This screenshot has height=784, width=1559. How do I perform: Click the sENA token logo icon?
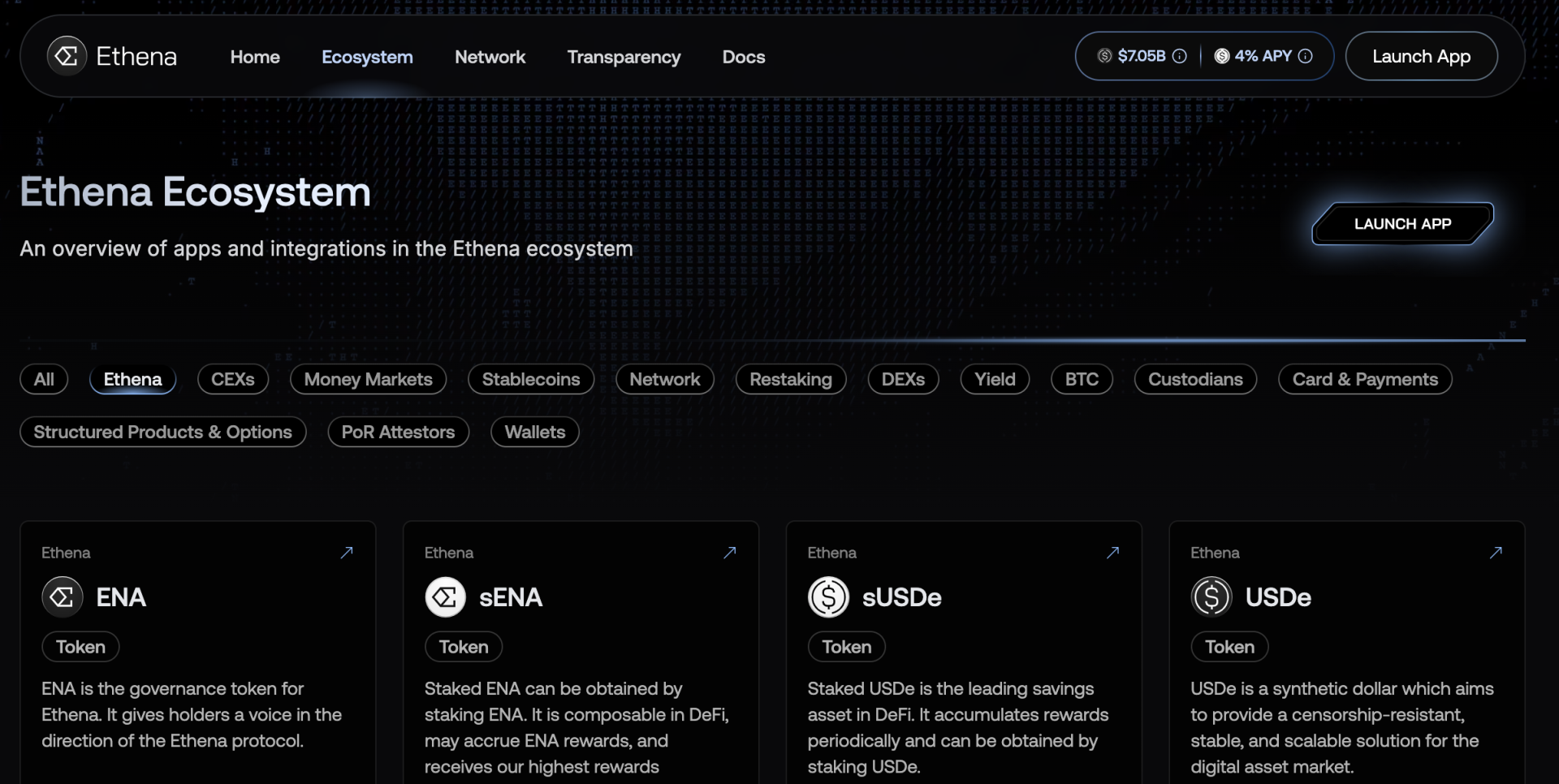click(x=445, y=597)
